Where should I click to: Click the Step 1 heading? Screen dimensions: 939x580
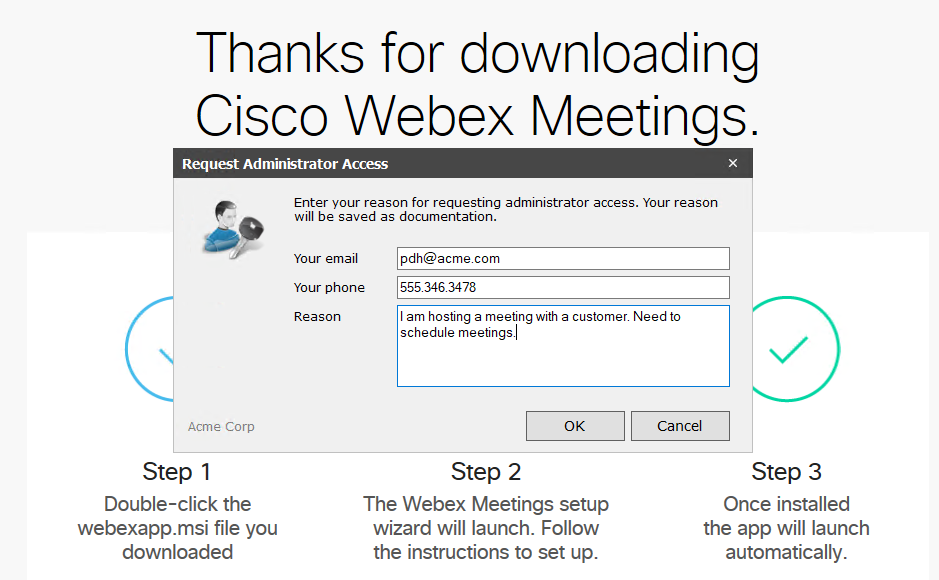[177, 472]
